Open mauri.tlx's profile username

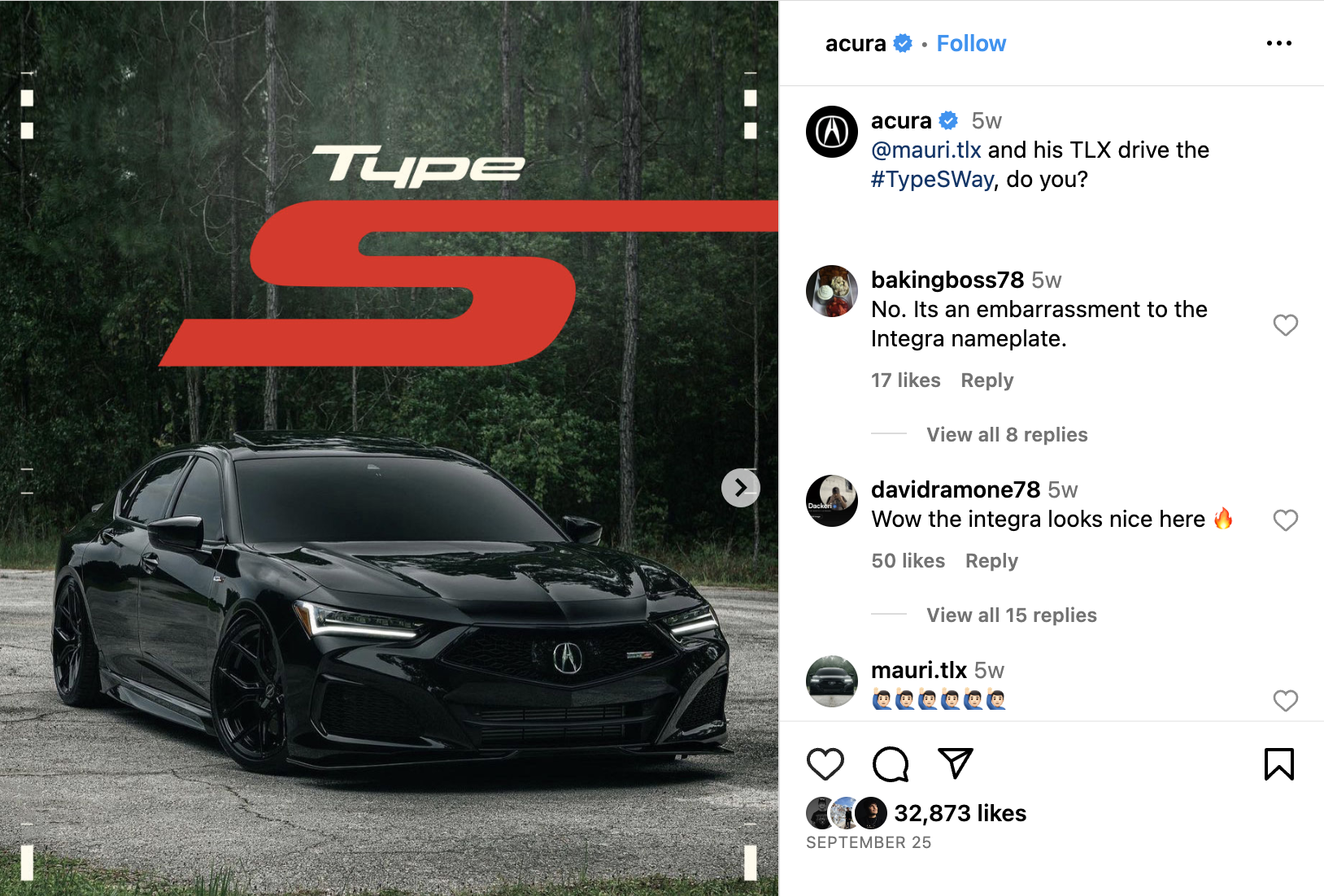pos(918,670)
